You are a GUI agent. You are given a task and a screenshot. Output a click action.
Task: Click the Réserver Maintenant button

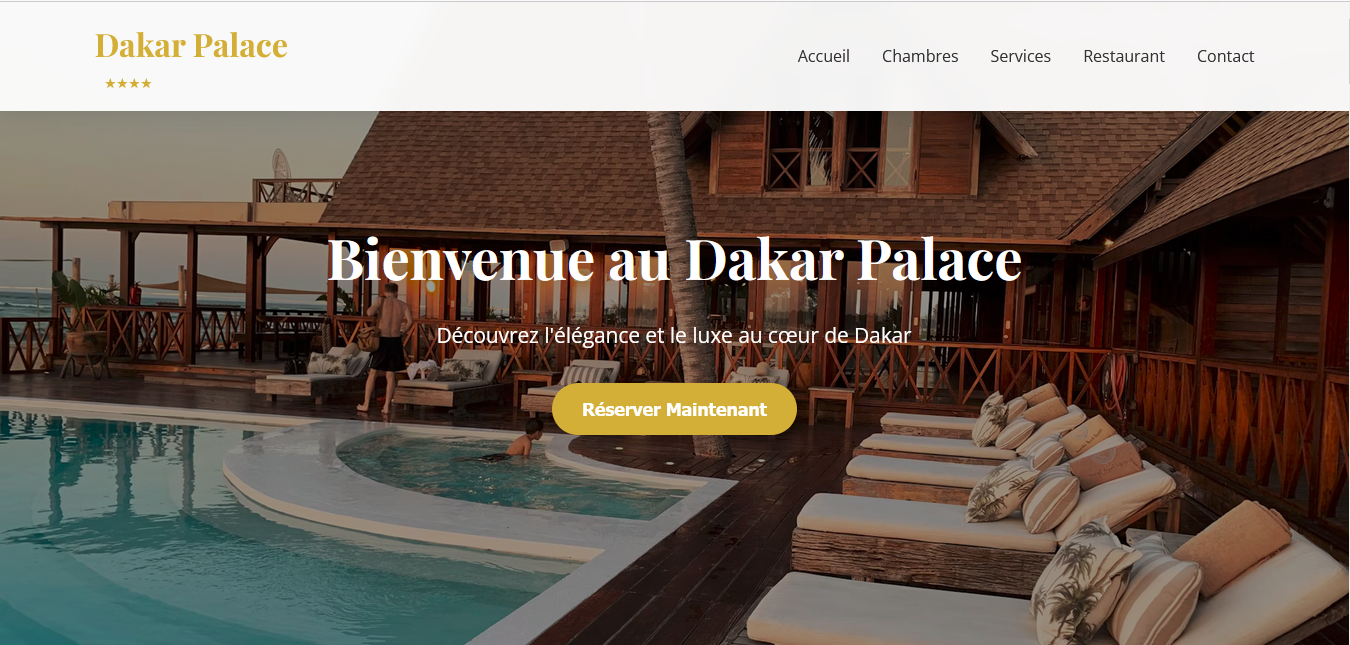point(674,409)
